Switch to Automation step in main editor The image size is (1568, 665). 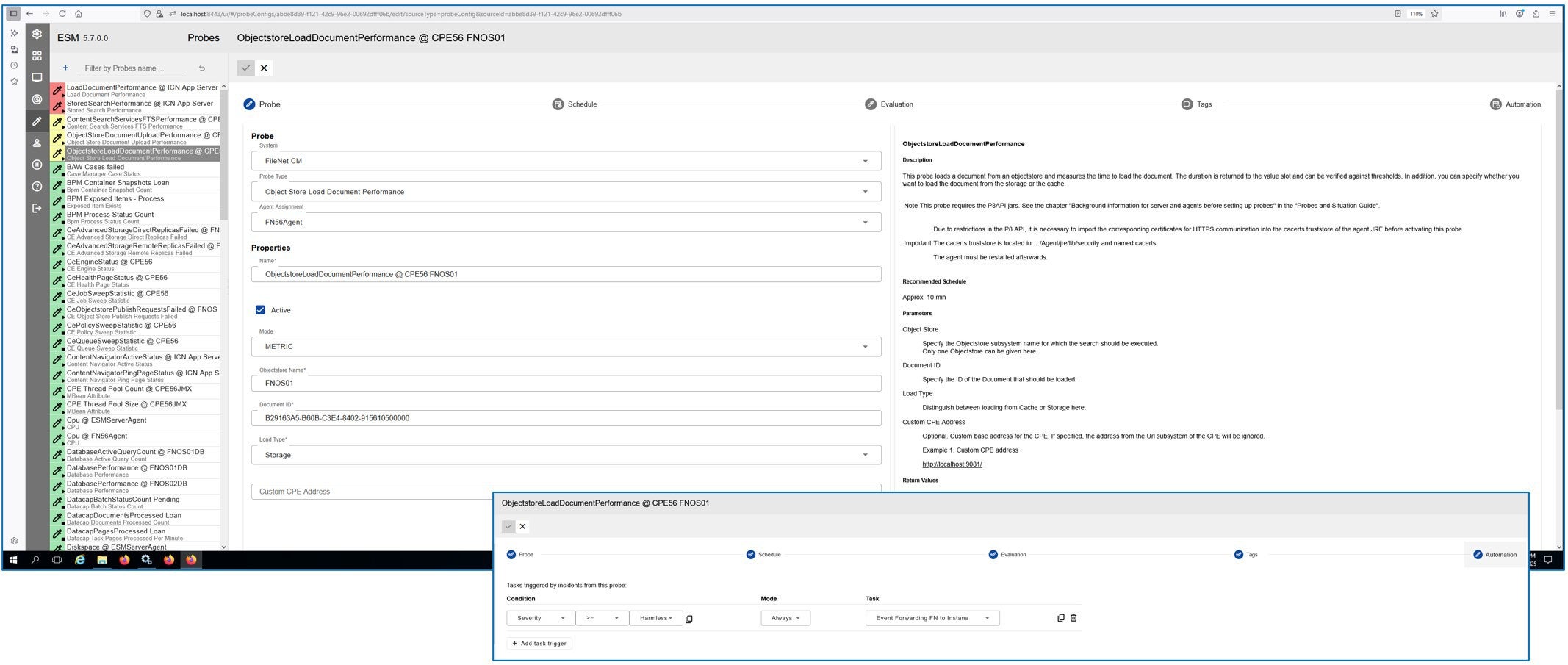pyautogui.click(x=1515, y=104)
